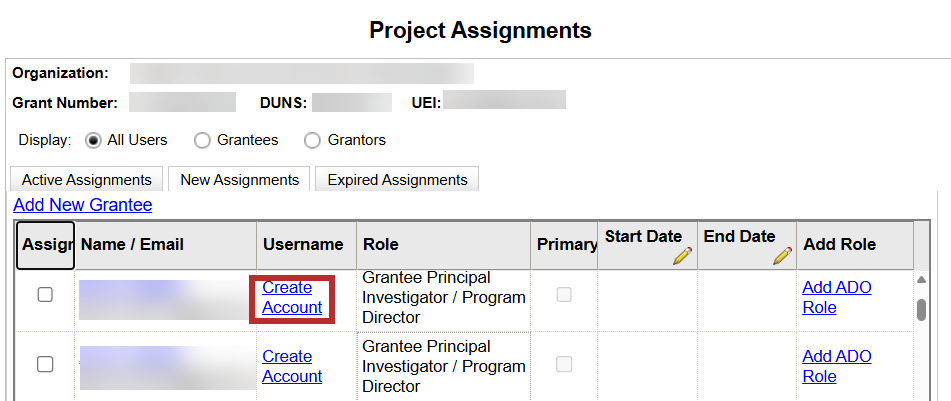Click second row Add ADO Role link
951x401 pixels.
click(x=836, y=366)
